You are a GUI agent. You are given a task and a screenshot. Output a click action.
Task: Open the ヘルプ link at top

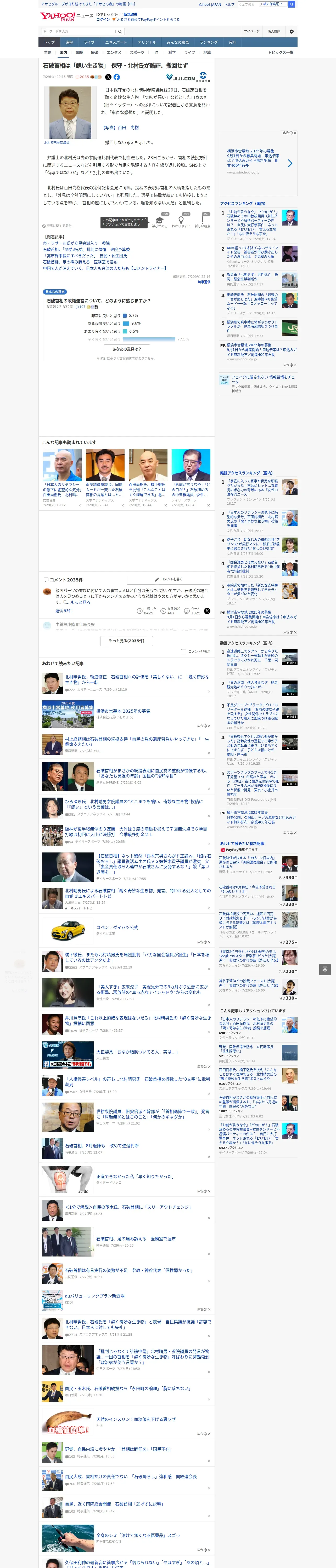[229, 4]
